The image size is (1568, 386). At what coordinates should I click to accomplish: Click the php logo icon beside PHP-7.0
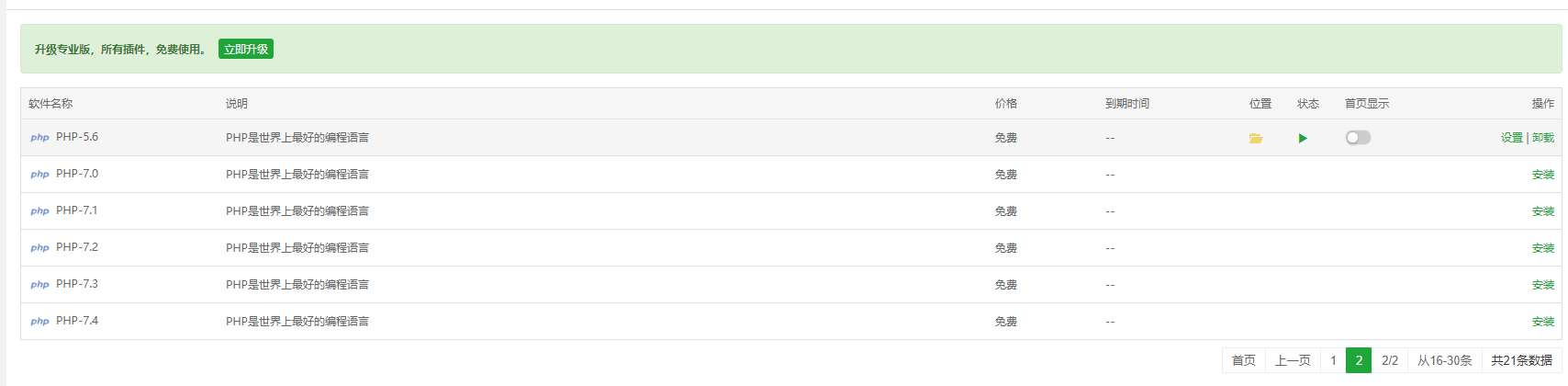point(39,175)
